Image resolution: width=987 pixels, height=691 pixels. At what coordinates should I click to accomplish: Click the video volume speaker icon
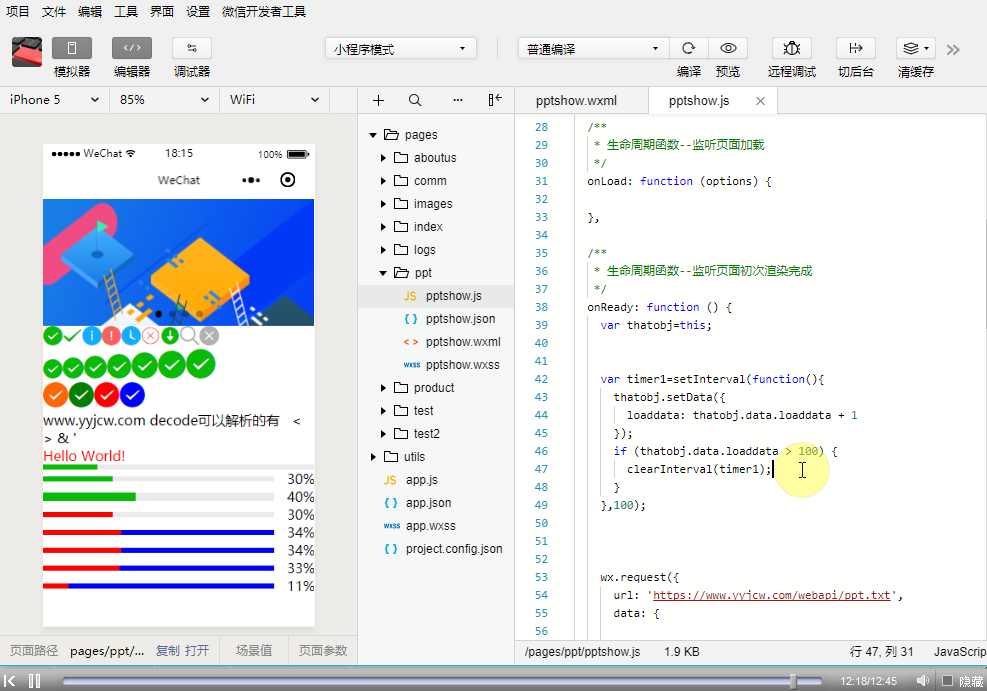[x=923, y=681]
